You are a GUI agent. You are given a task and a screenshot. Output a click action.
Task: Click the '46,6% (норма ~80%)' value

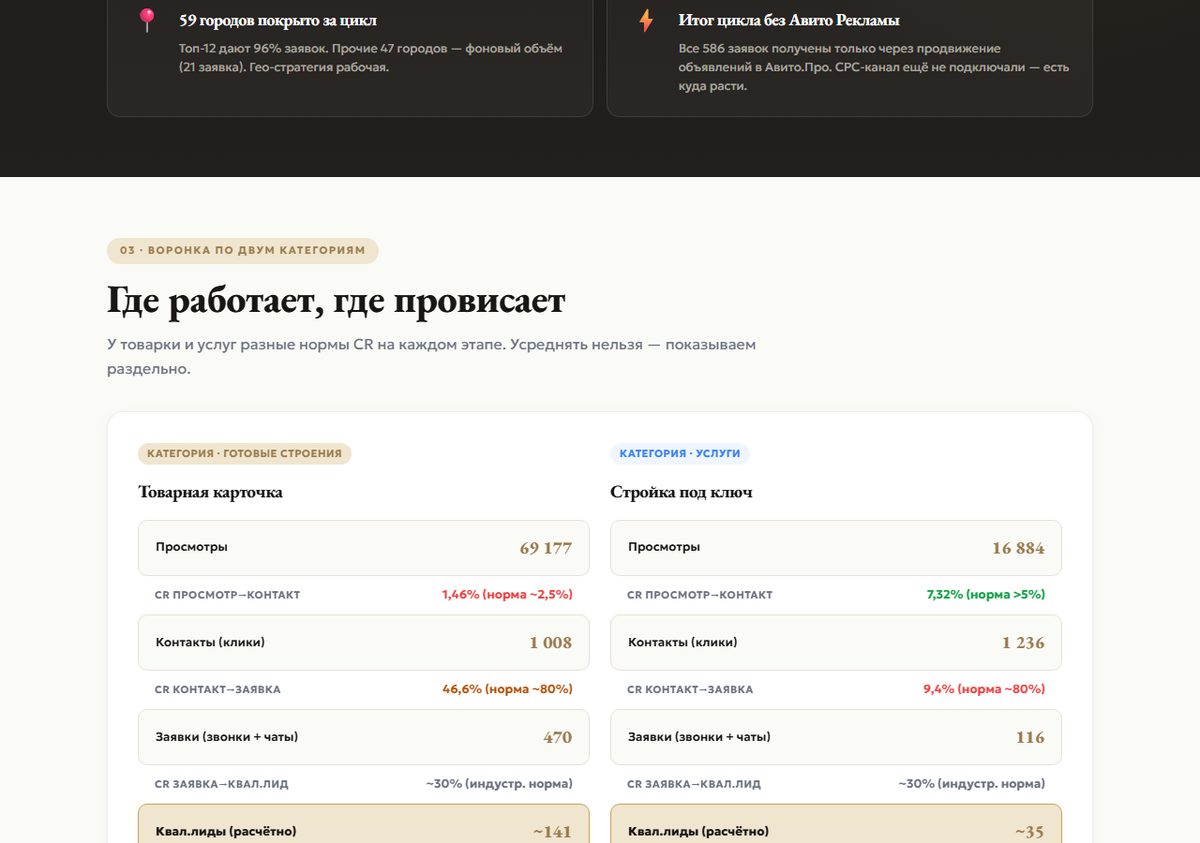tap(507, 689)
